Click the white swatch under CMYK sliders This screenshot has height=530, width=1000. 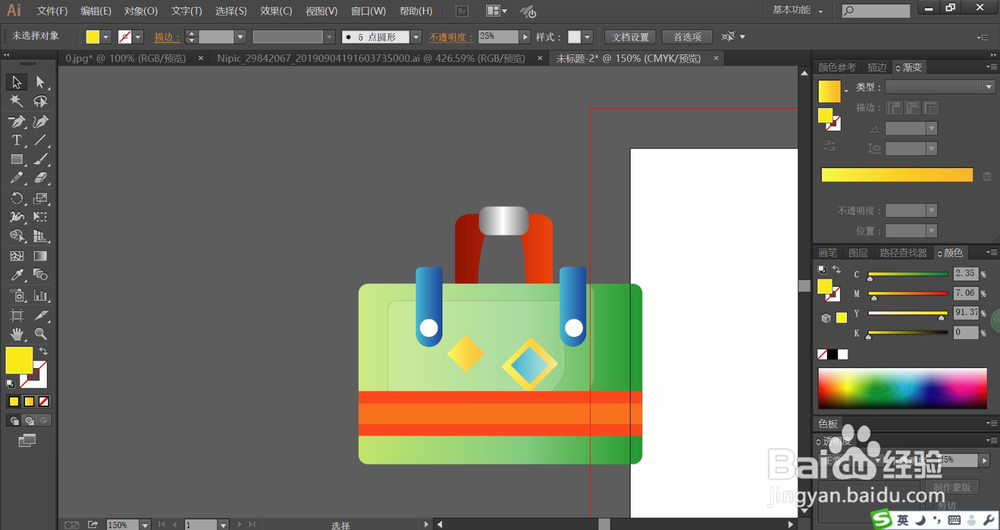point(843,354)
